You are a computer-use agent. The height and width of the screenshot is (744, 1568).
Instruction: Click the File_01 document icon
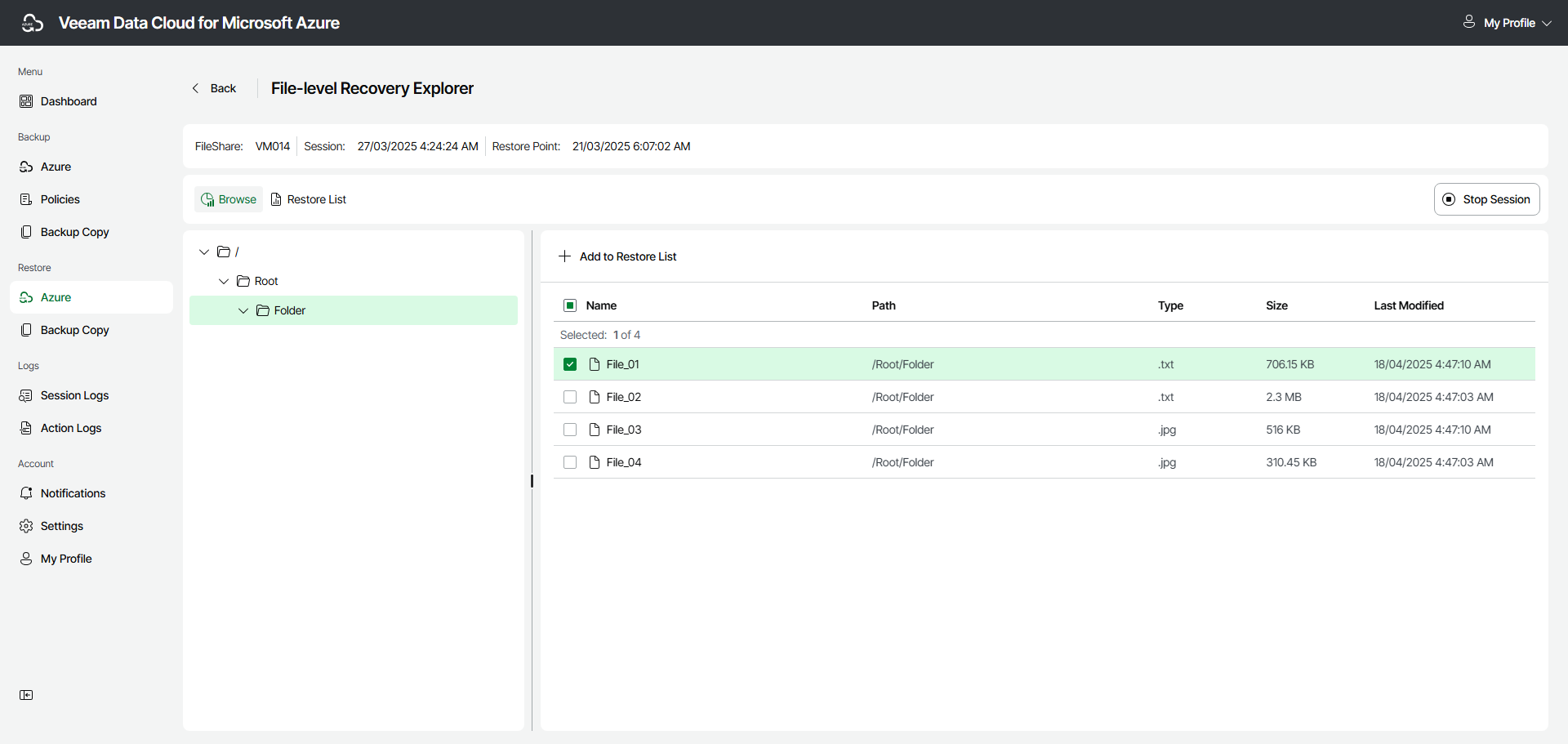pyautogui.click(x=595, y=364)
